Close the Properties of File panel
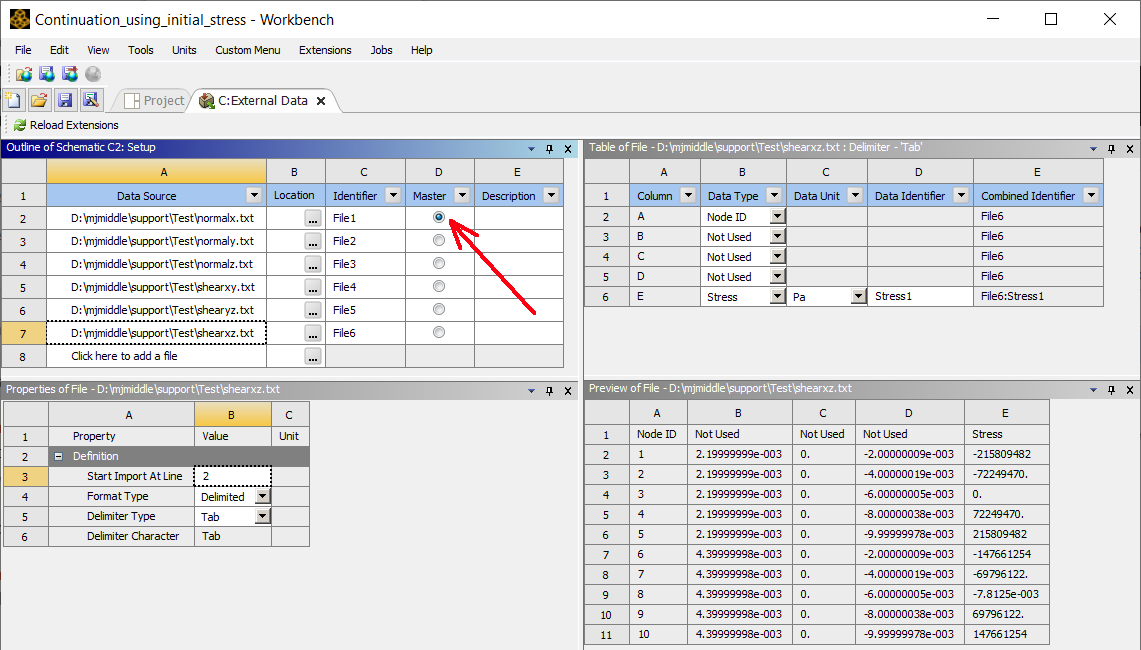This screenshot has height=650, width=1141. pyautogui.click(x=568, y=391)
